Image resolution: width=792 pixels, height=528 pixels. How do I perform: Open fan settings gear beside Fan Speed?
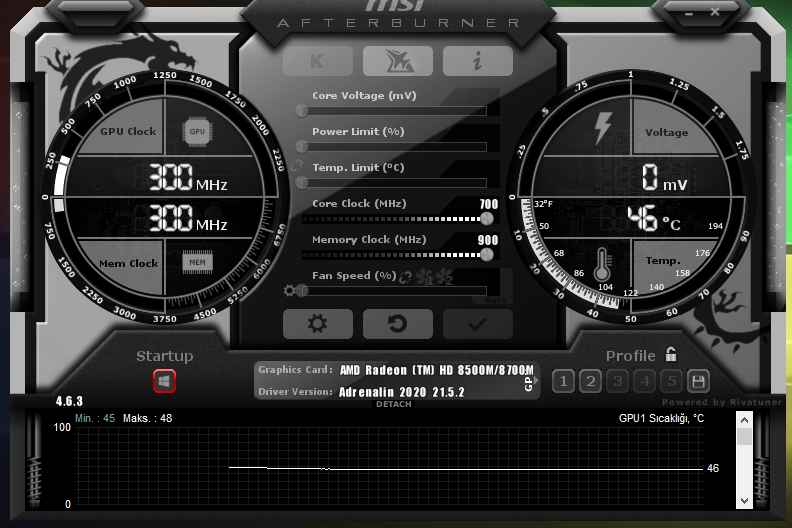tap(289, 291)
